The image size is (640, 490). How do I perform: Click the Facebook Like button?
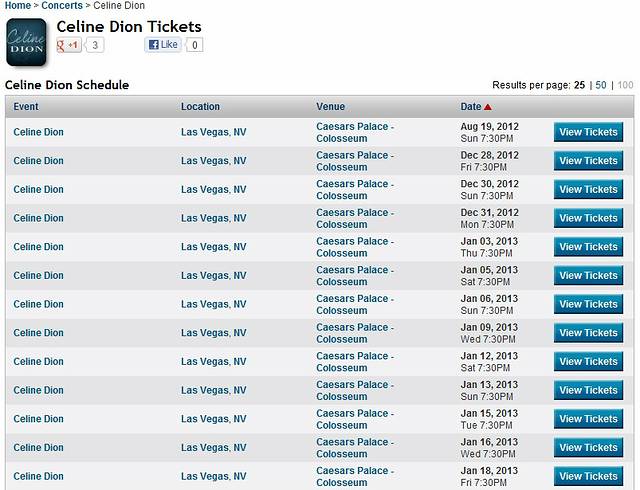click(x=163, y=45)
